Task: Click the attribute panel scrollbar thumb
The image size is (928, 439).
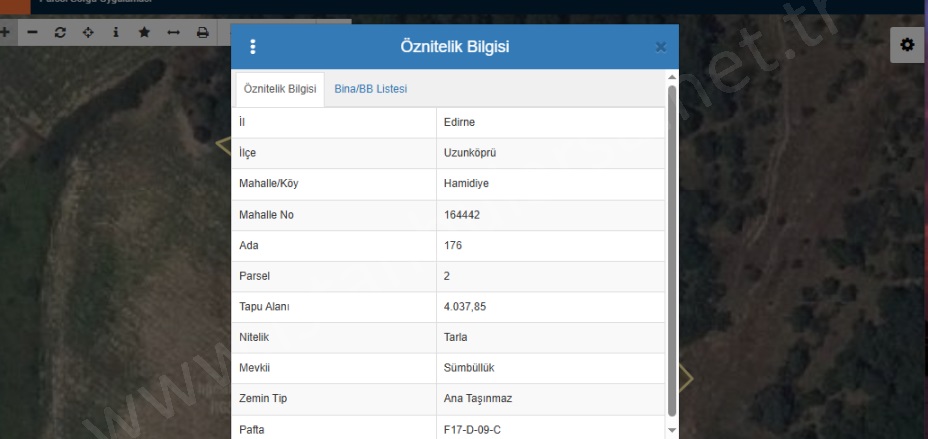Action: (x=671, y=250)
